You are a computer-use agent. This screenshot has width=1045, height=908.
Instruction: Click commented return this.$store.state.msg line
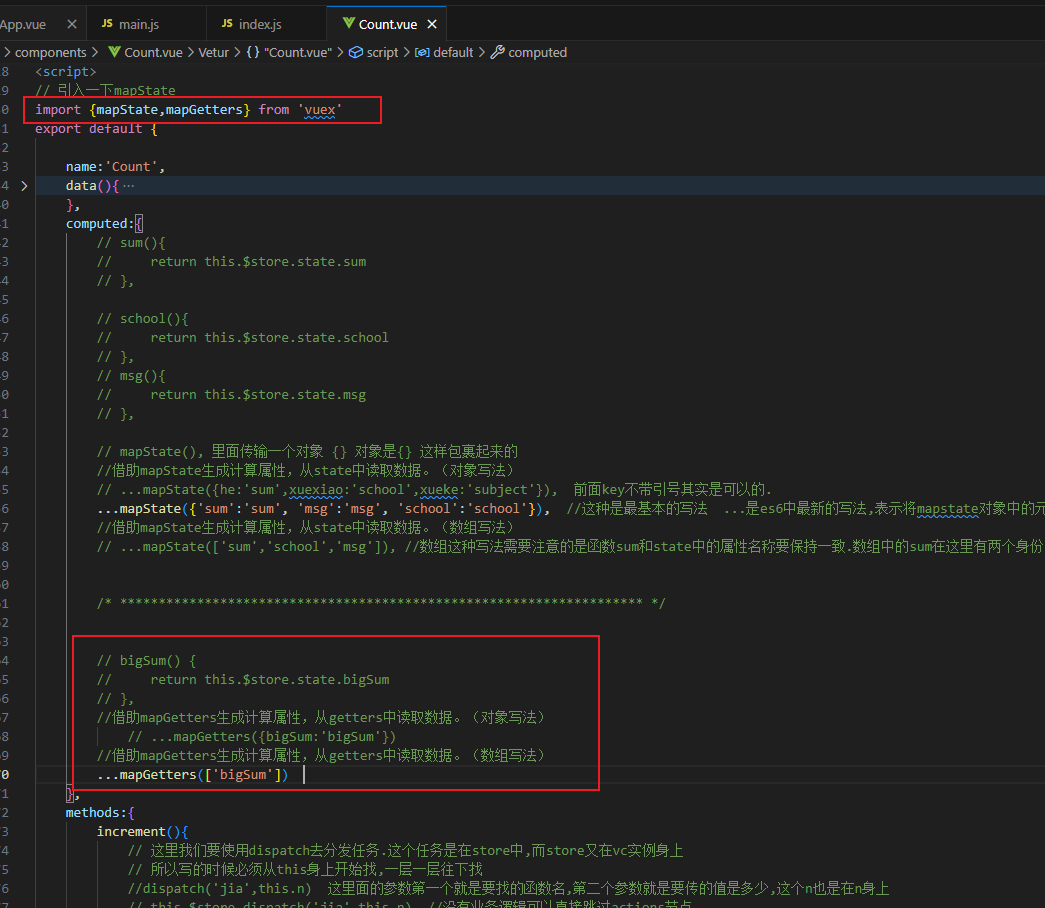pos(231,395)
